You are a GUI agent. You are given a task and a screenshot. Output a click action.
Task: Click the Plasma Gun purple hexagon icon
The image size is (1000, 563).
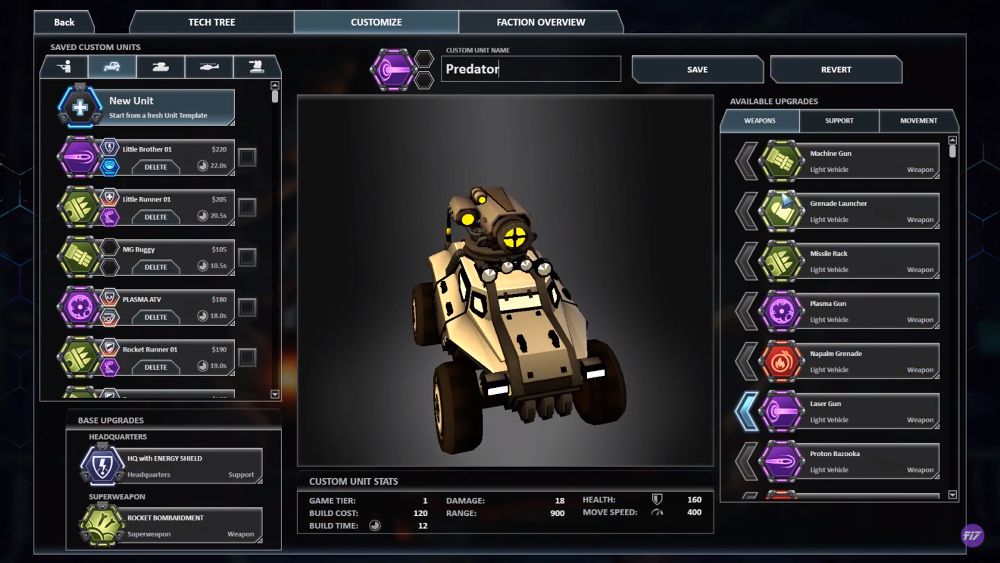781,311
